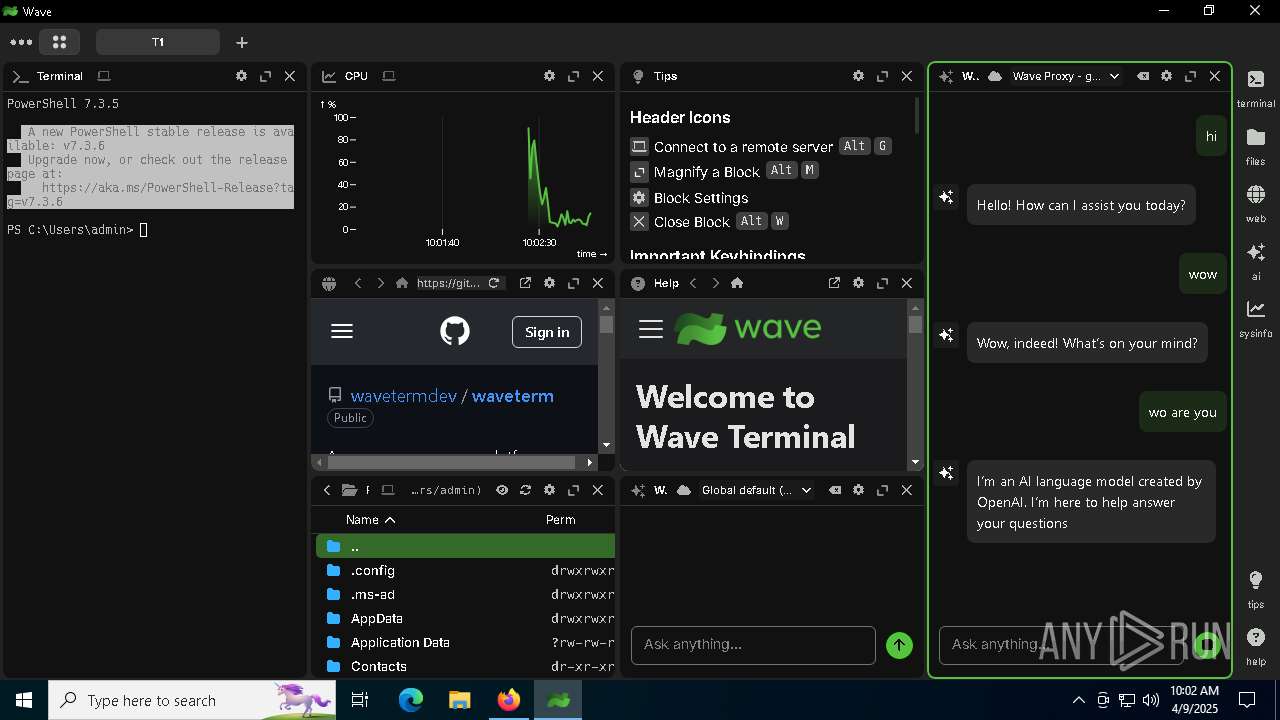1280x720 pixels.
Task: Magnify the Tips block
Action: (x=882, y=76)
